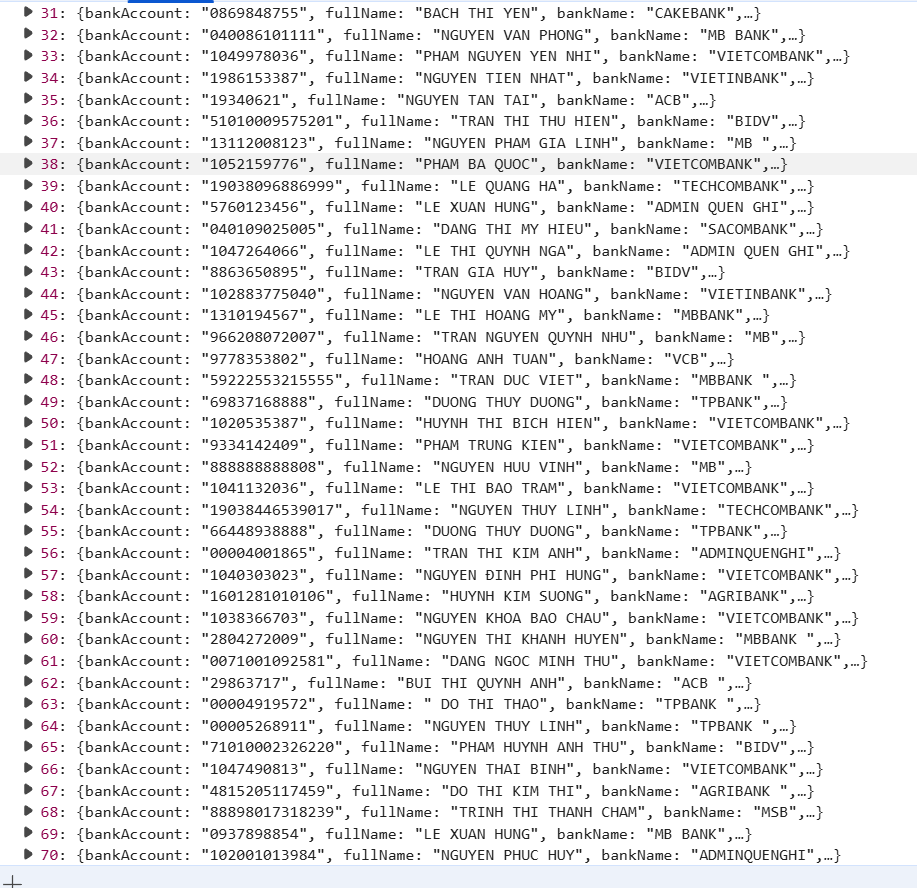Click name "NGUYEN TAN TAI"

[467, 100]
